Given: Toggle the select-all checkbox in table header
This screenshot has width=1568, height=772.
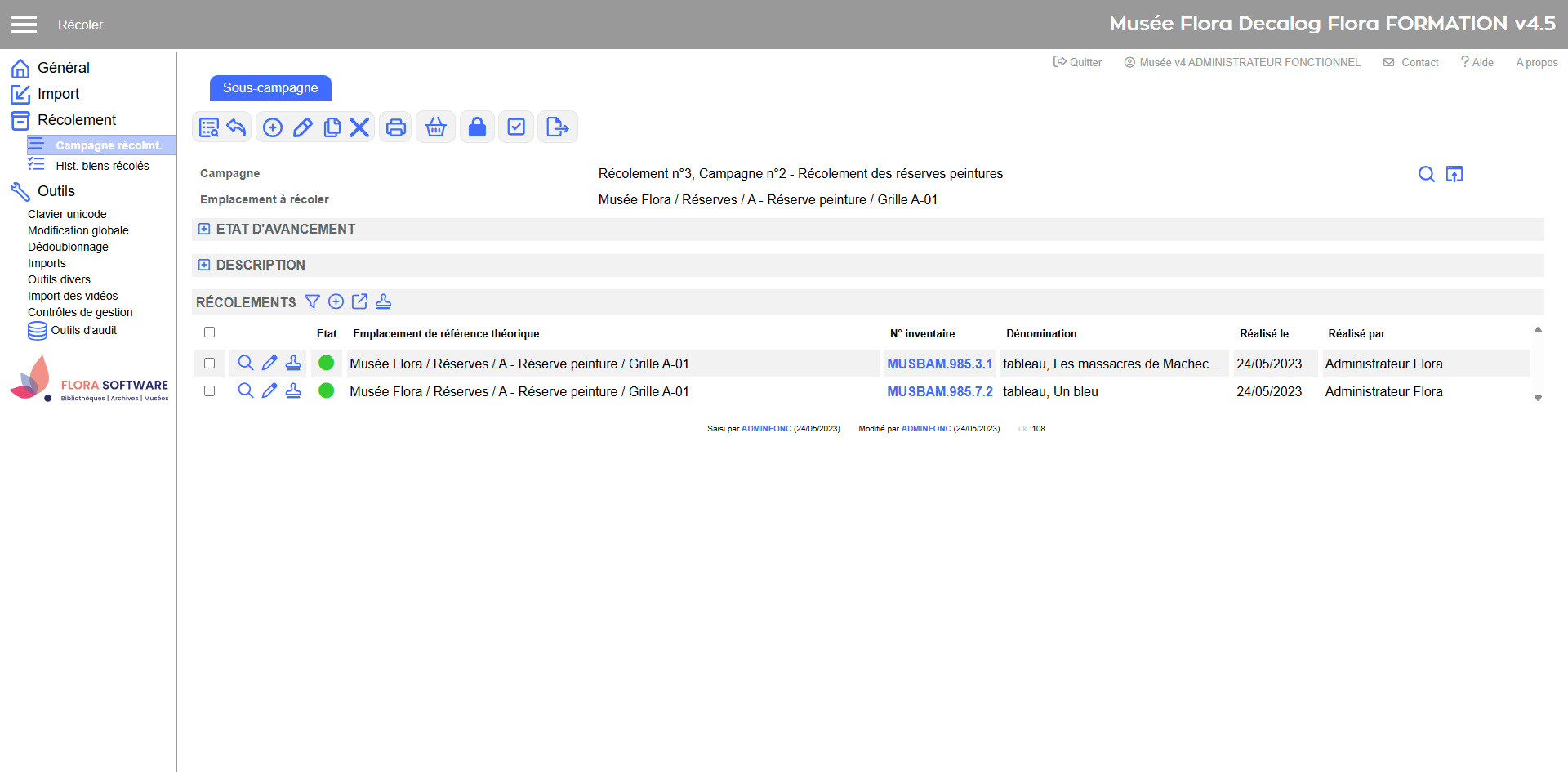Looking at the screenshot, I should click(210, 332).
